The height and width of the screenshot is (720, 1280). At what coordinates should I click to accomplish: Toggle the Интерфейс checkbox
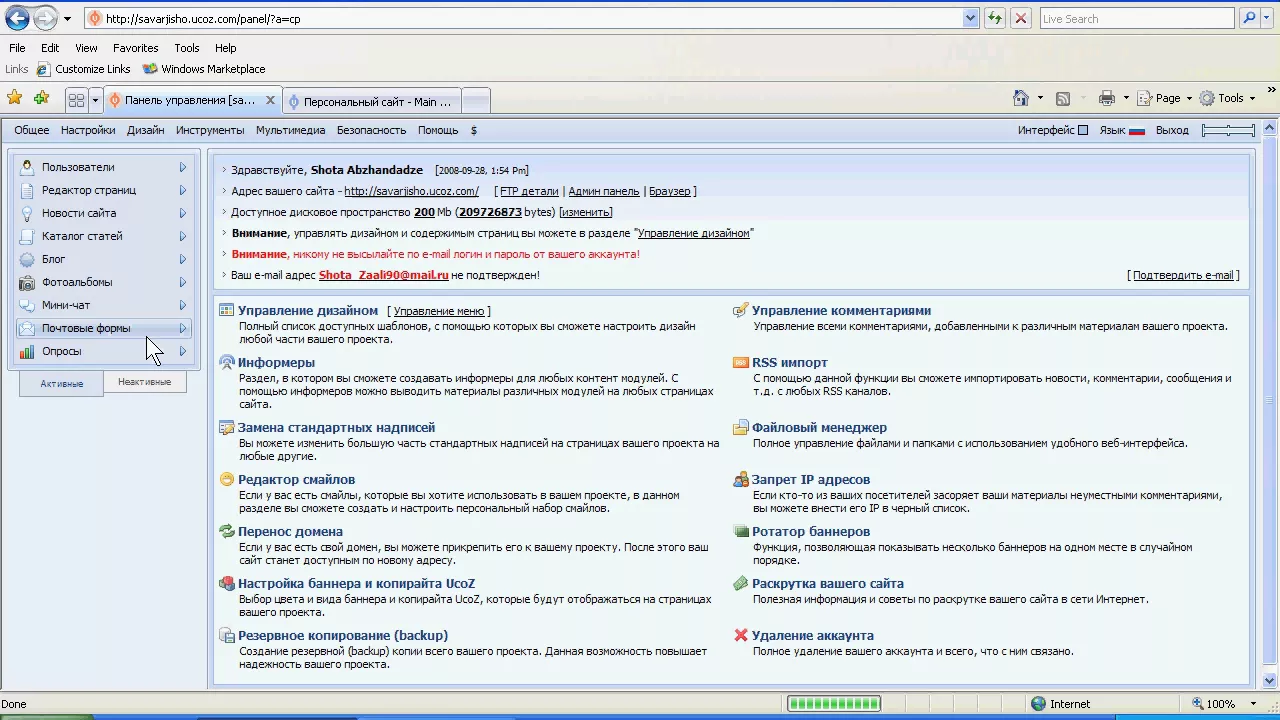(x=1083, y=130)
